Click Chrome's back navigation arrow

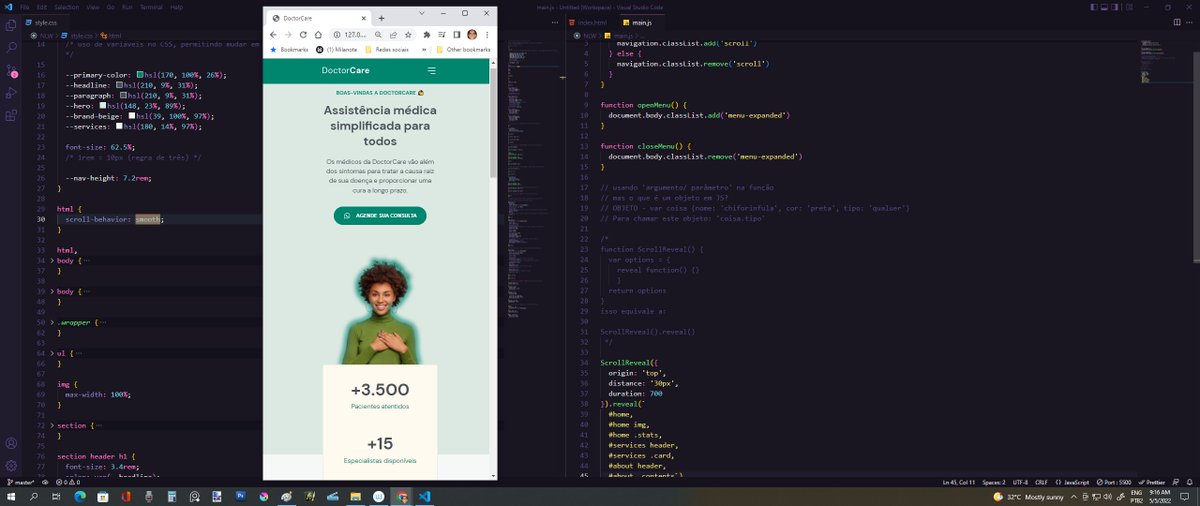tap(273, 34)
